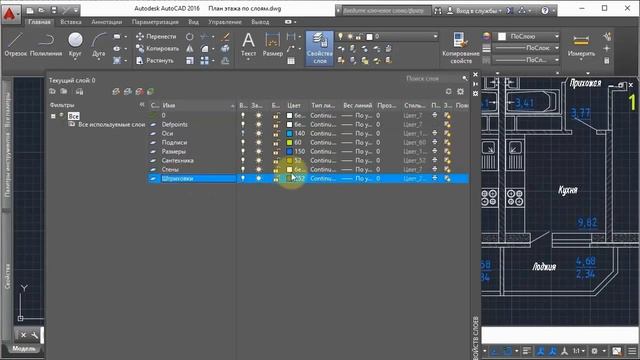Screen dimensions: 640x360
Task: Collapse the Фильтры filter pane chevron
Action: click(x=142, y=105)
